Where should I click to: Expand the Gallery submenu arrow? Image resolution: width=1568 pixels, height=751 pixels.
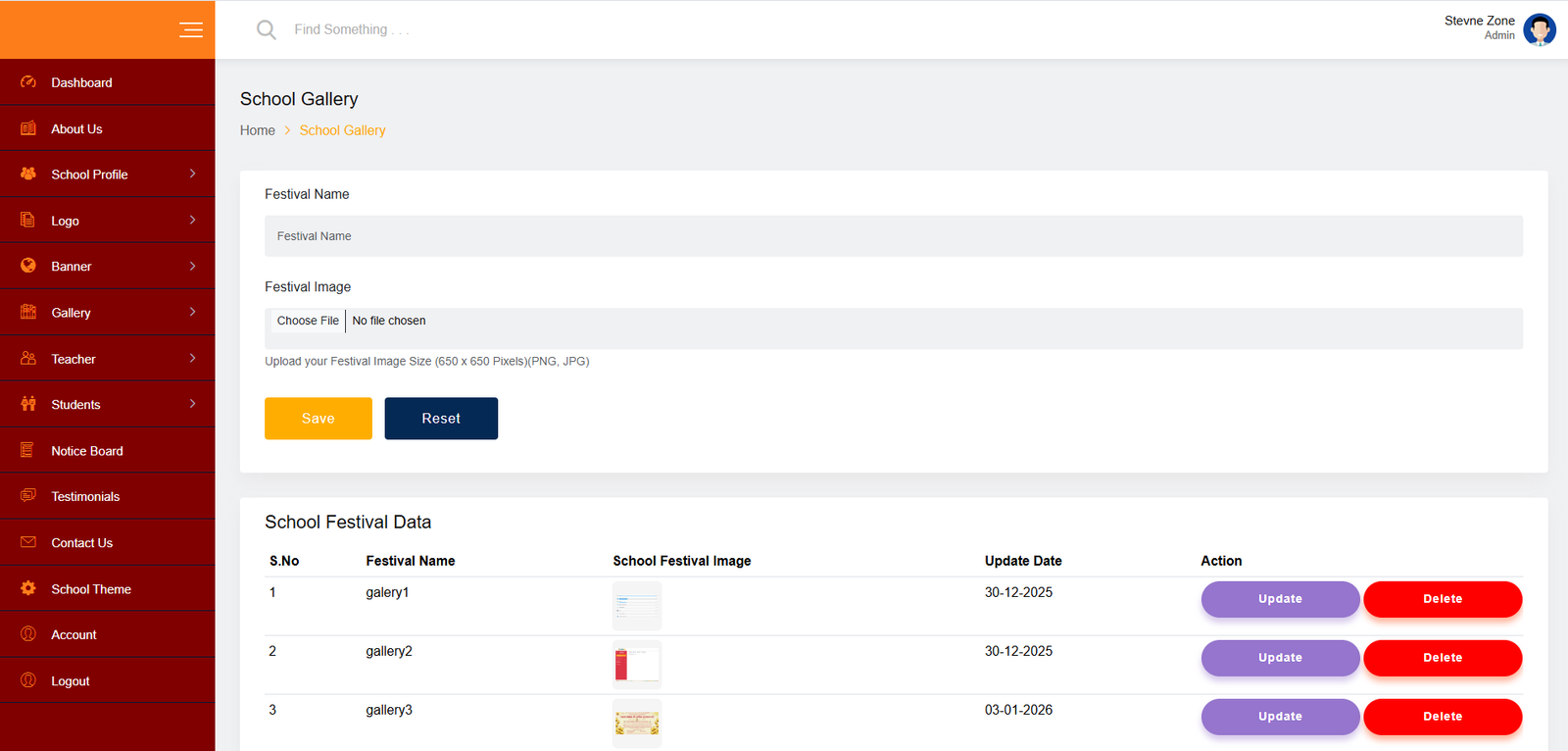tap(192, 312)
